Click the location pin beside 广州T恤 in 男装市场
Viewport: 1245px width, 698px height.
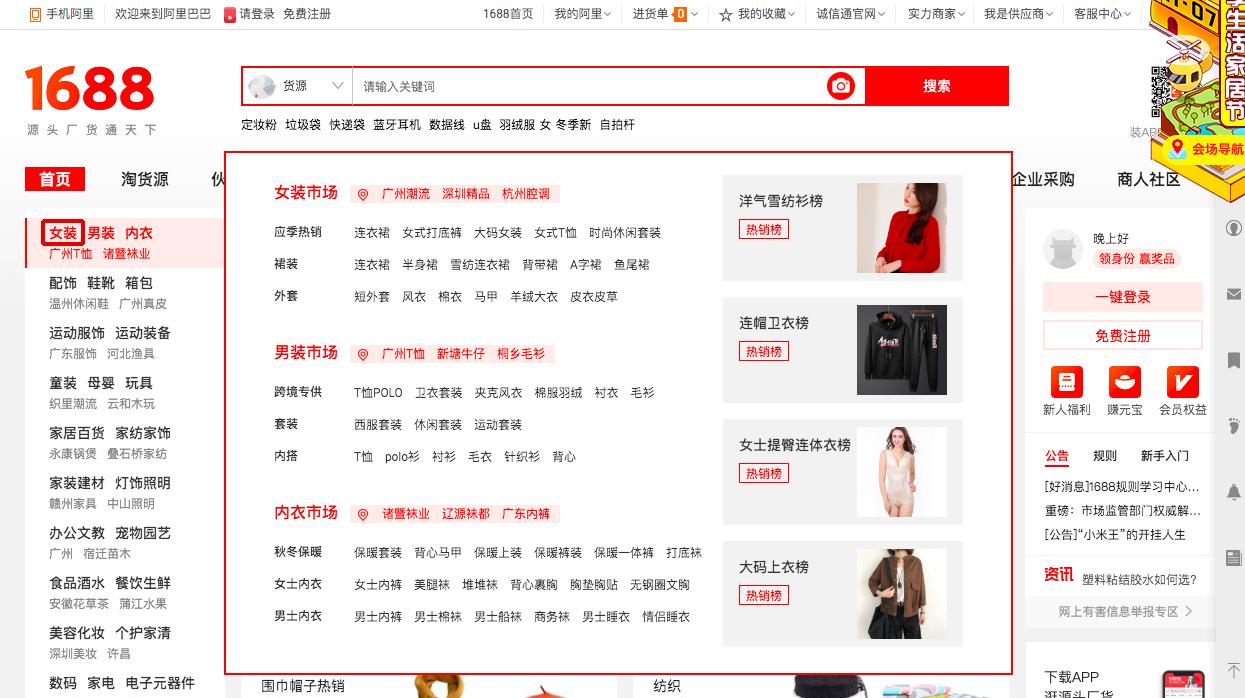tap(363, 354)
